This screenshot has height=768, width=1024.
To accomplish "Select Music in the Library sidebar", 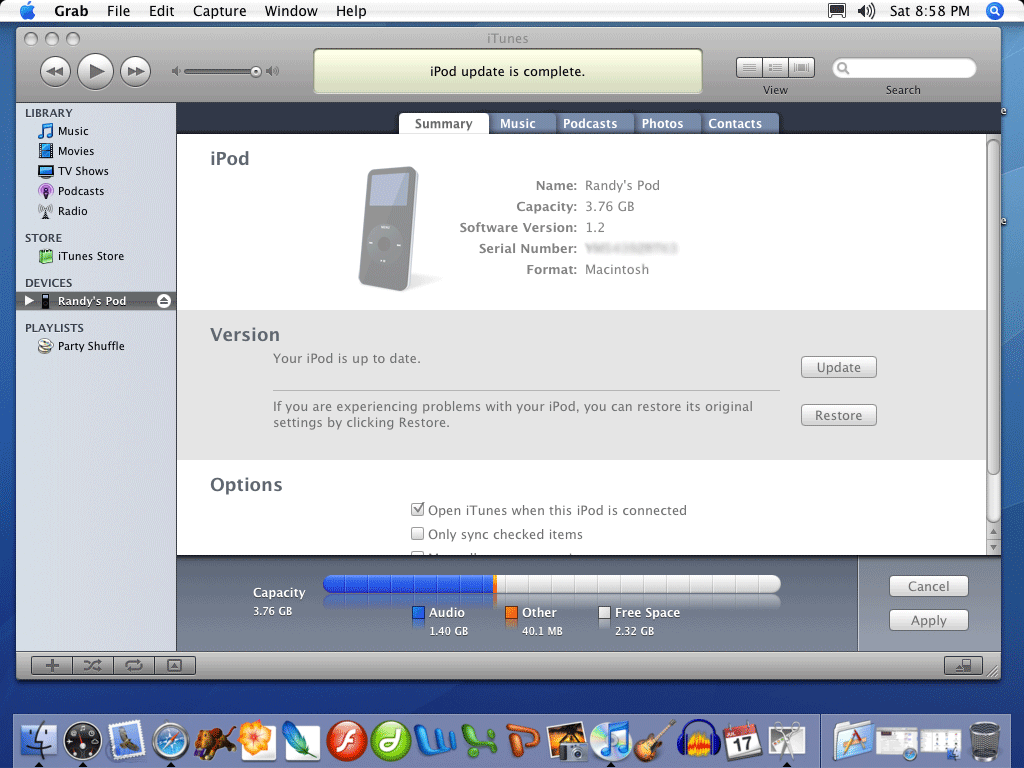I will [72, 131].
